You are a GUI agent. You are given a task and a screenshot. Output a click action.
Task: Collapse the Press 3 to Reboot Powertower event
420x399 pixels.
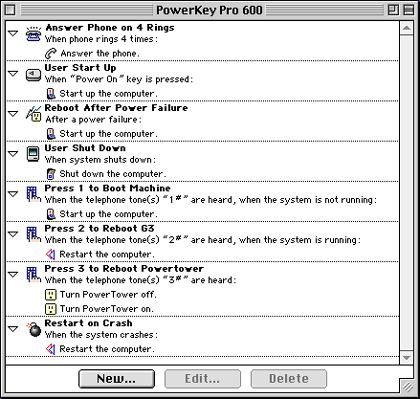click(x=13, y=274)
